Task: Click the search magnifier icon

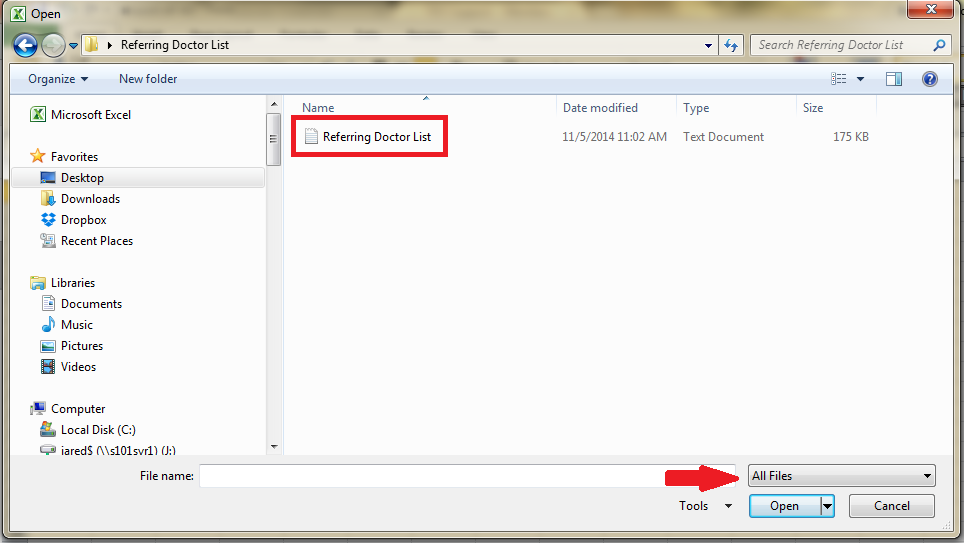Action: pos(939,45)
